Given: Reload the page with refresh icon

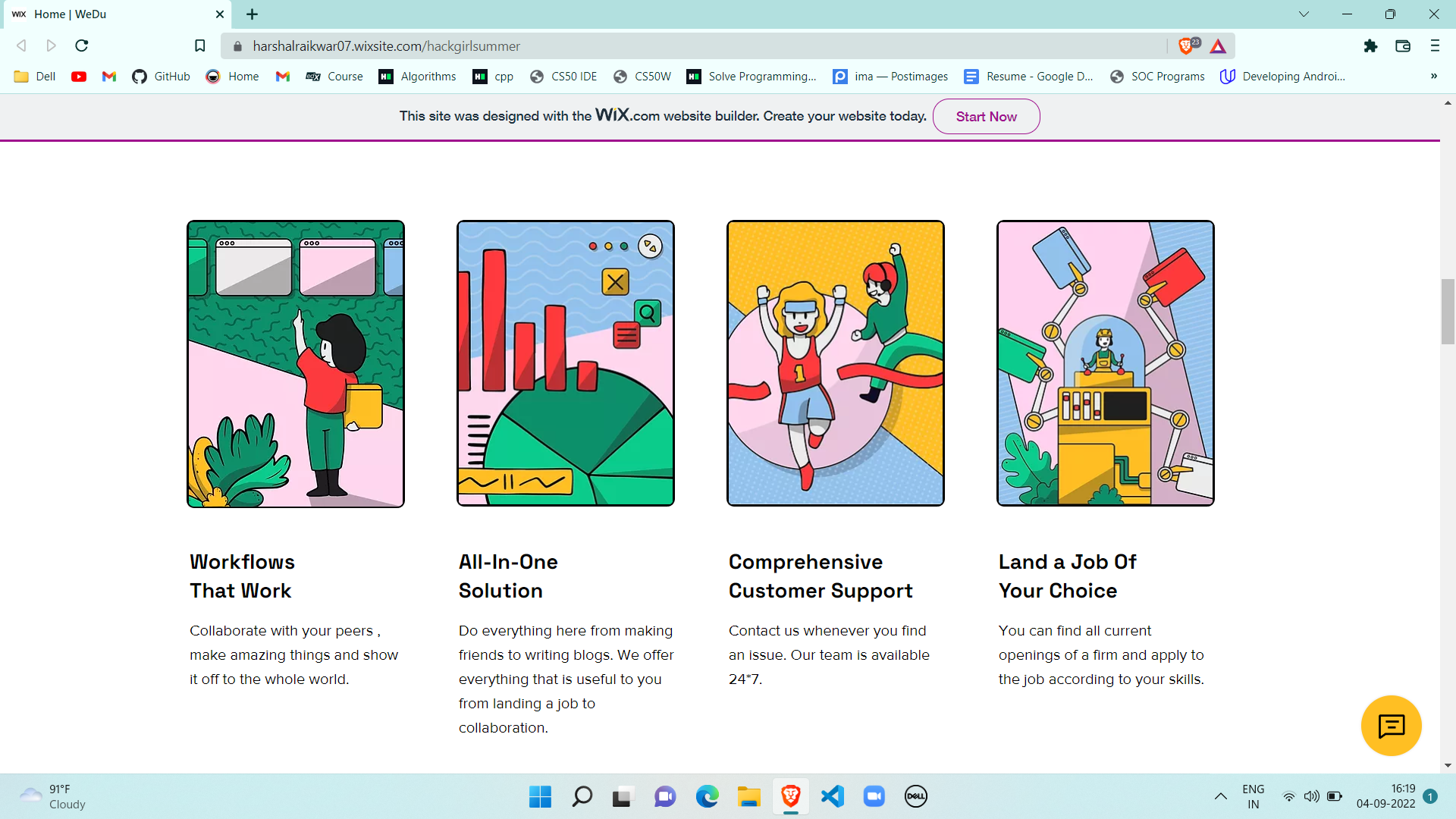Looking at the screenshot, I should click(x=82, y=46).
